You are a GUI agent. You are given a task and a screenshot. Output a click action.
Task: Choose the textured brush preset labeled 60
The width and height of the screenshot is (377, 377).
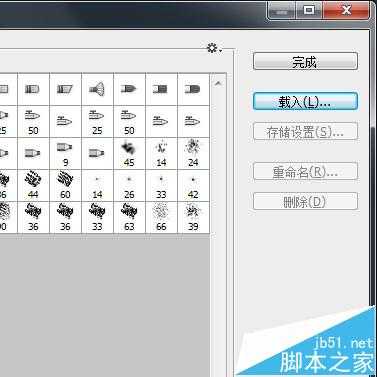[x=65, y=185]
